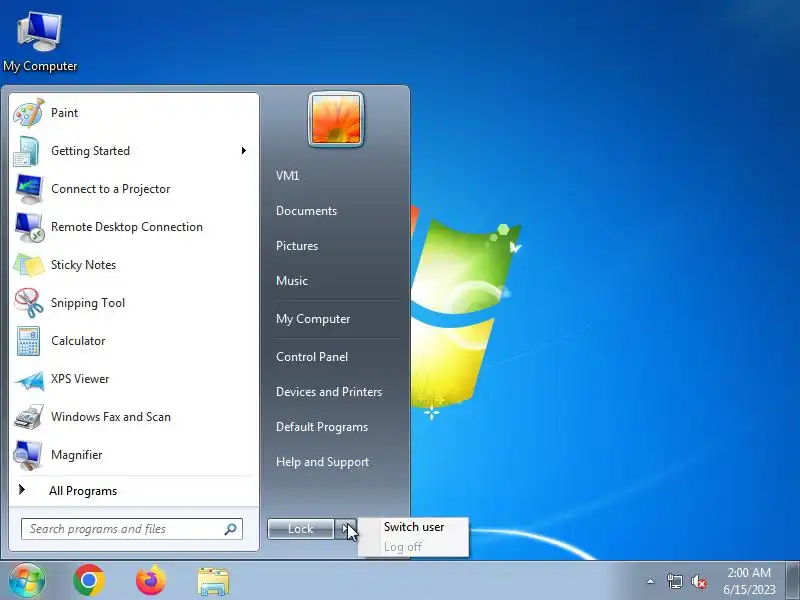This screenshot has height=600, width=800.
Task: Open the VM1 user folder
Action: pyautogui.click(x=287, y=176)
